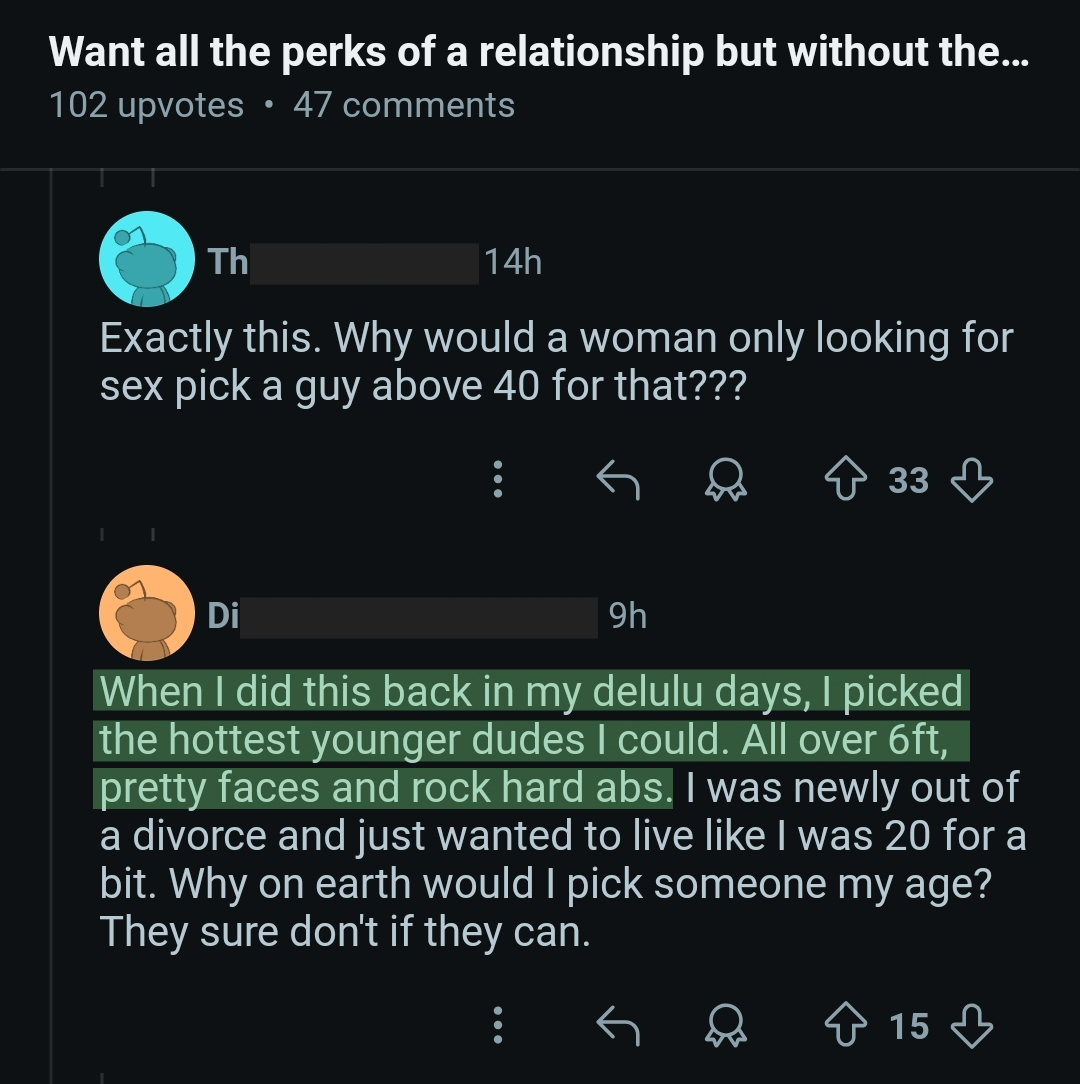The height and width of the screenshot is (1084, 1080).
Task: Open more options for the 14h comment
Action: (x=497, y=481)
